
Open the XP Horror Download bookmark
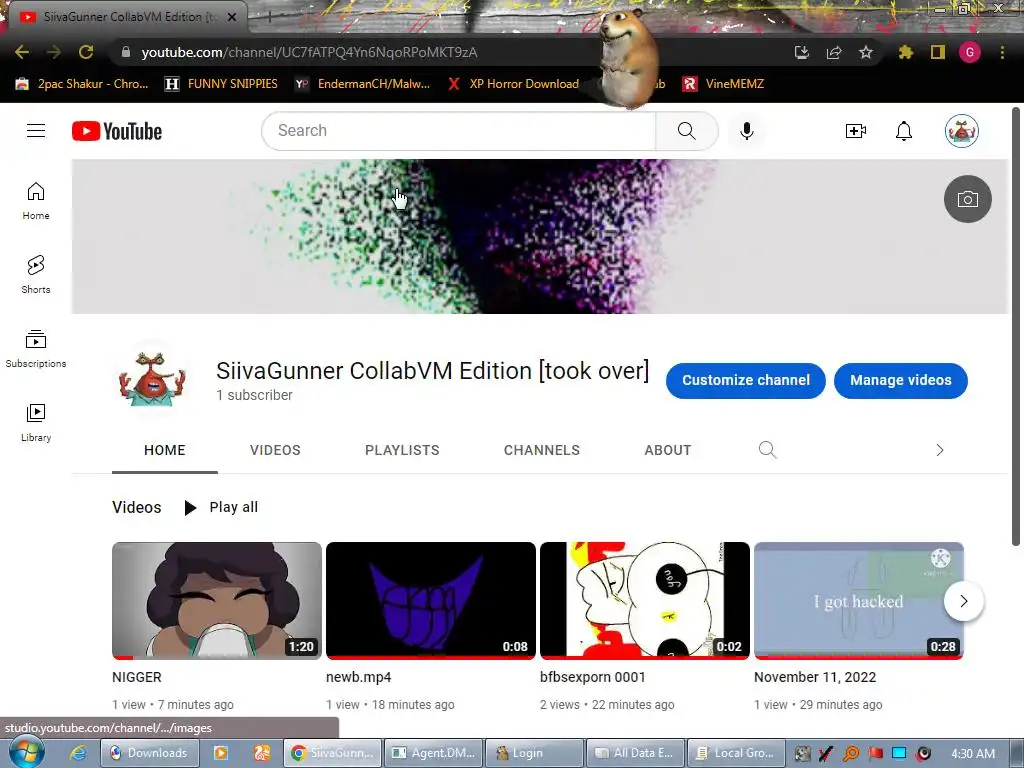click(513, 84)
